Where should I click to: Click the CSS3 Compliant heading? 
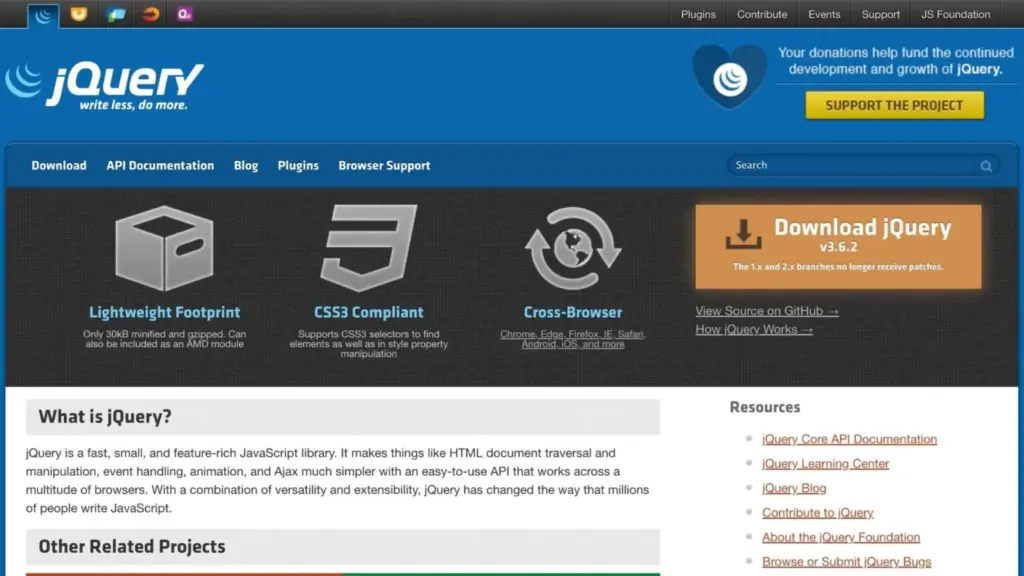click(x=368, y=313)
